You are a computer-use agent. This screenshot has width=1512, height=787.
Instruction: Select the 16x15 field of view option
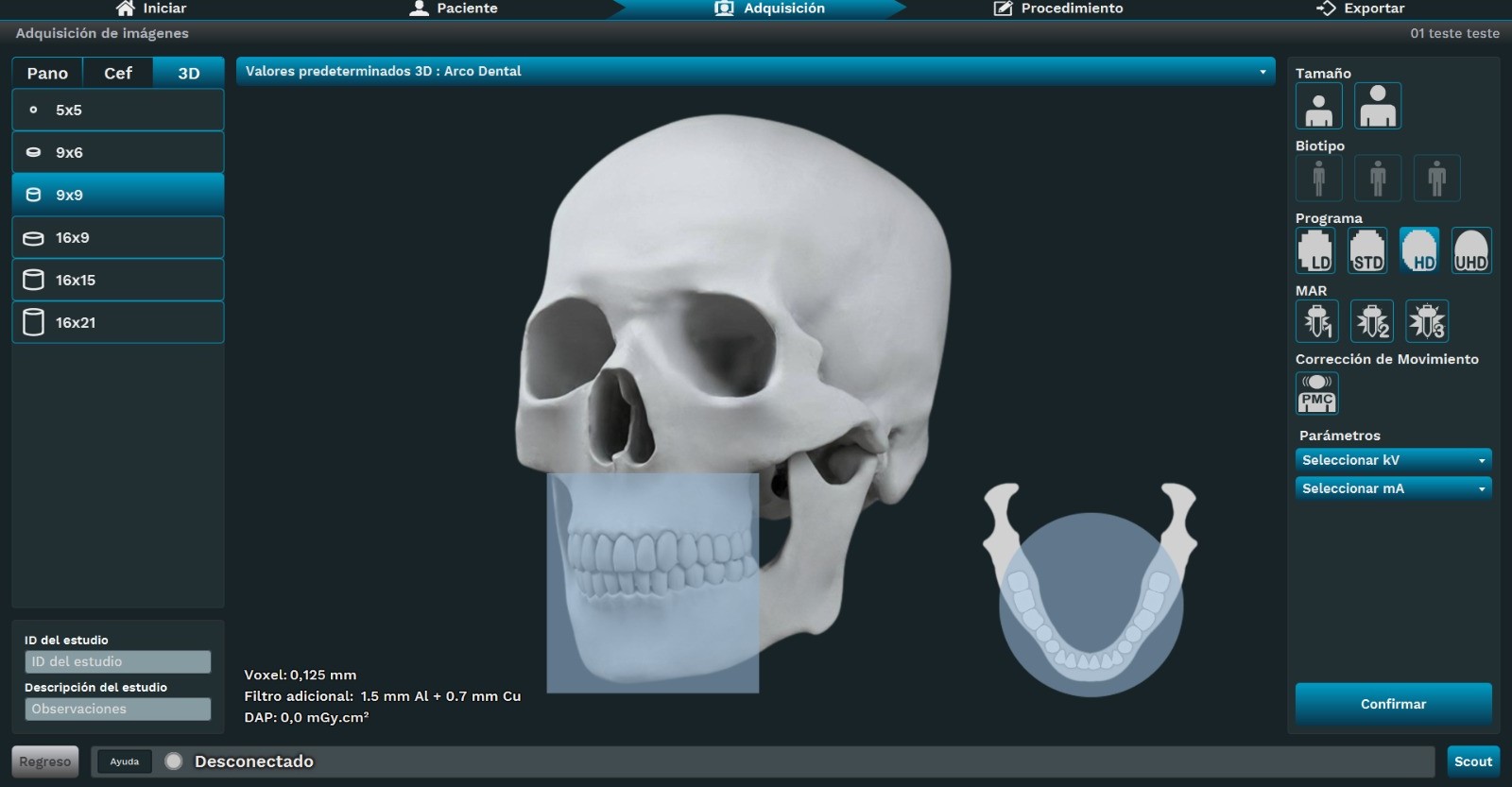tap(118, 280)
